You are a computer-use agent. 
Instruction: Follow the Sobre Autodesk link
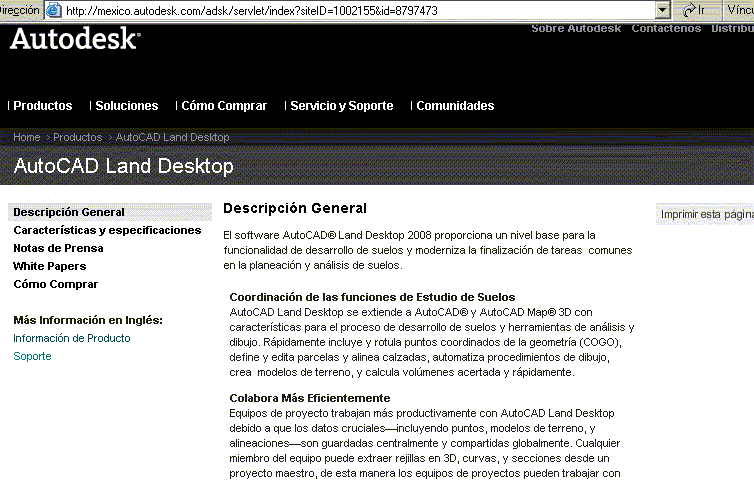(x=576, y=29)
